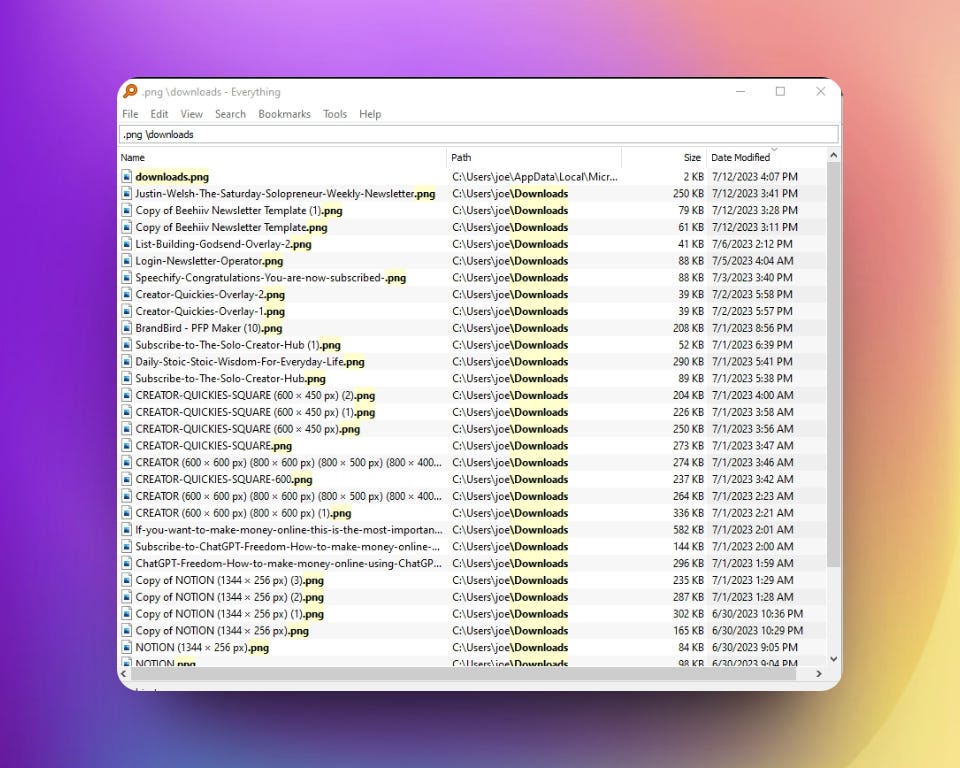Maximize the Everything window
This screenshot has height=768, width=960.
click(780, 91)
